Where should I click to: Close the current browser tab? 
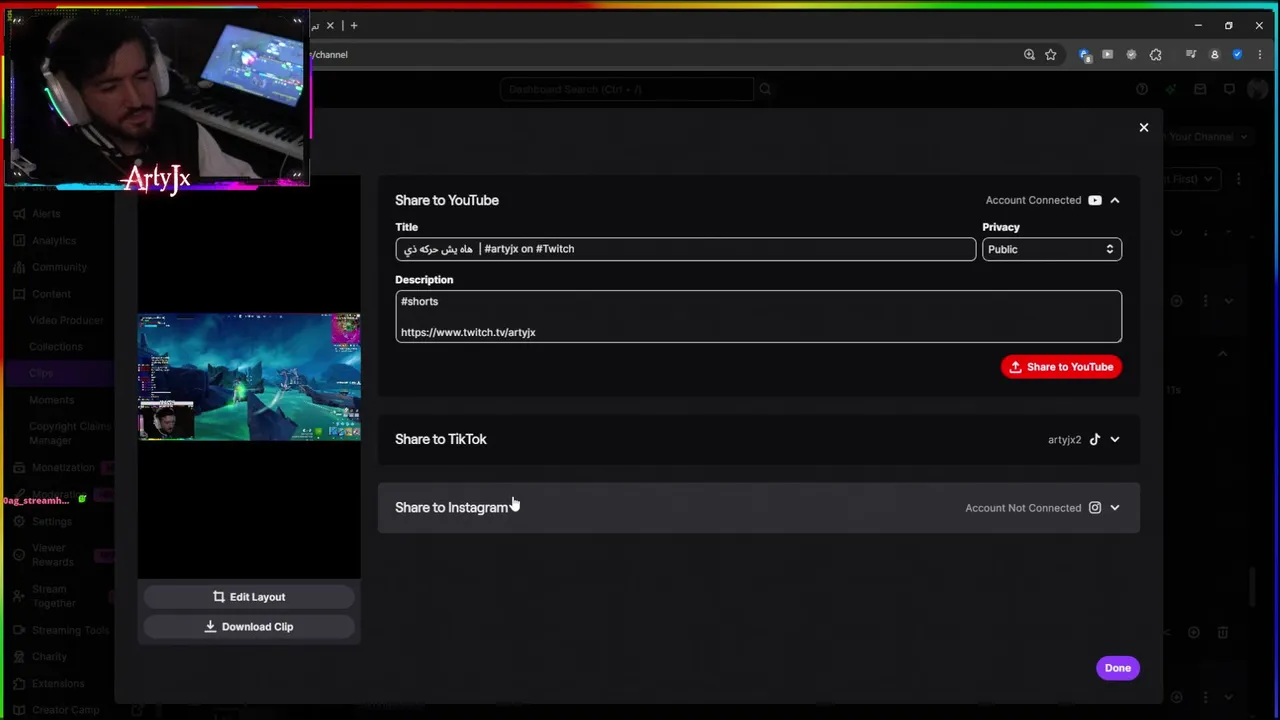(330, 25)
